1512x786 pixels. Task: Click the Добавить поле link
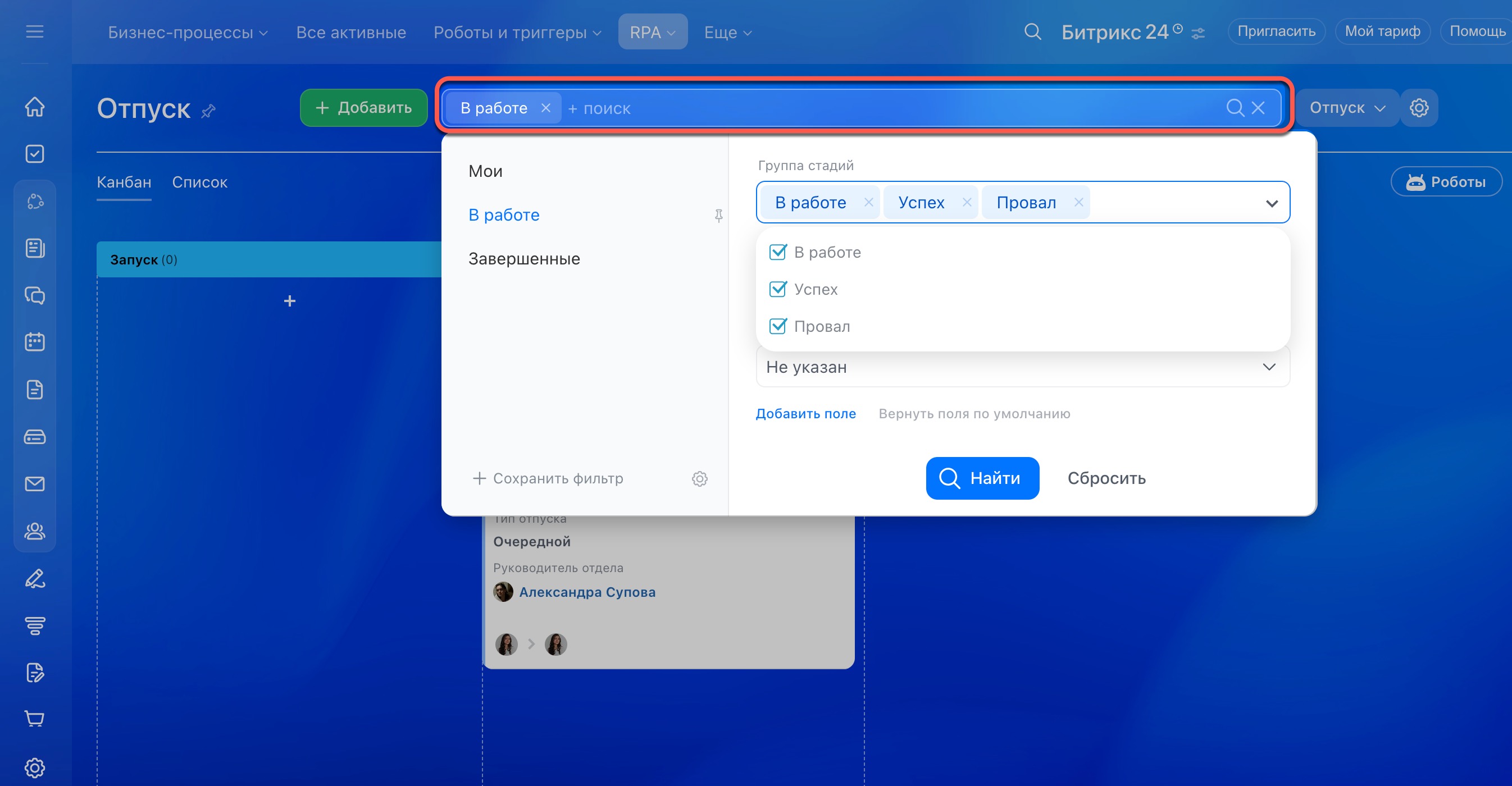point(805,414)
